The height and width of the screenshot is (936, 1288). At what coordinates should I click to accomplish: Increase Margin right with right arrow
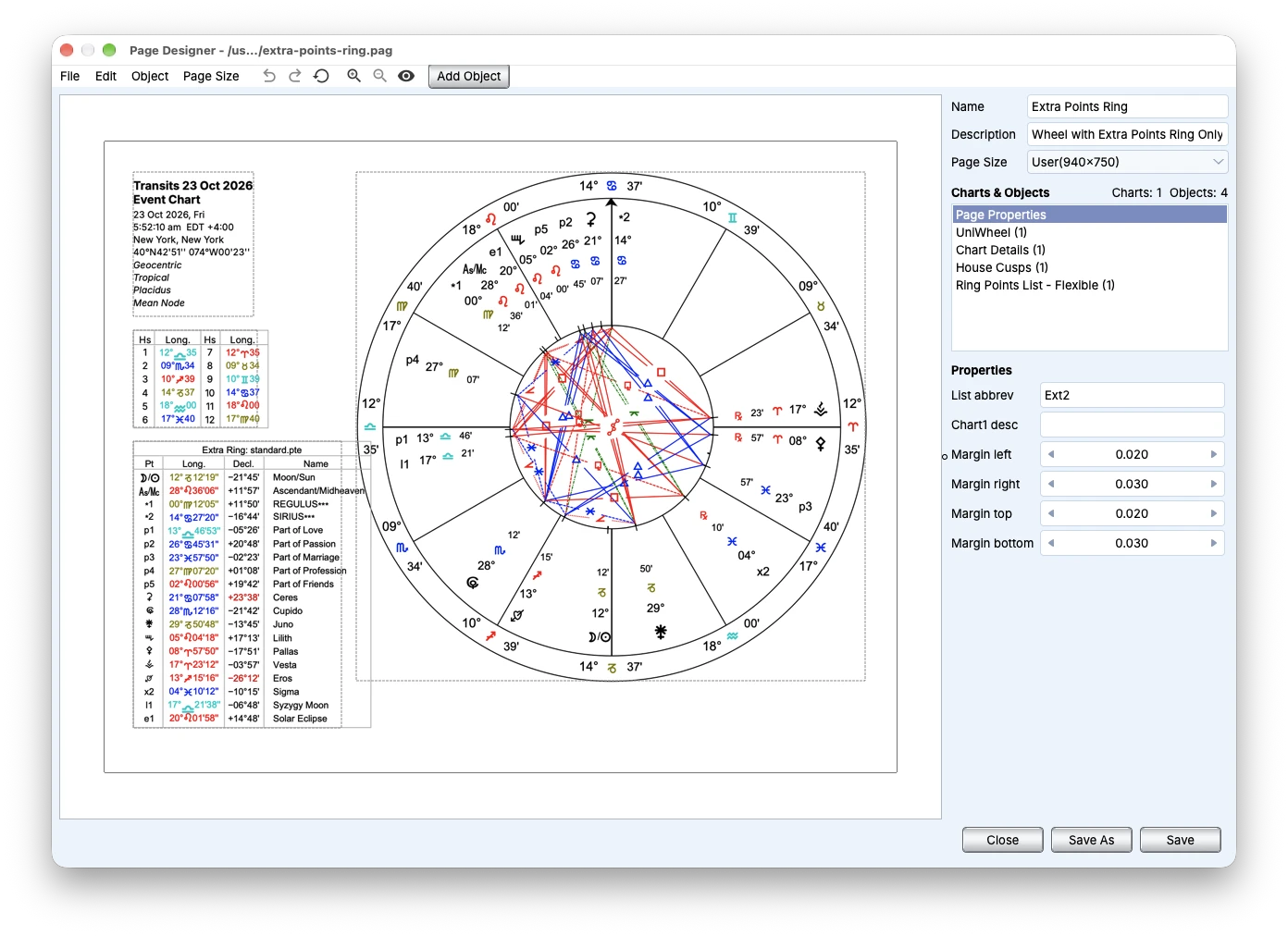[1214, 484]
